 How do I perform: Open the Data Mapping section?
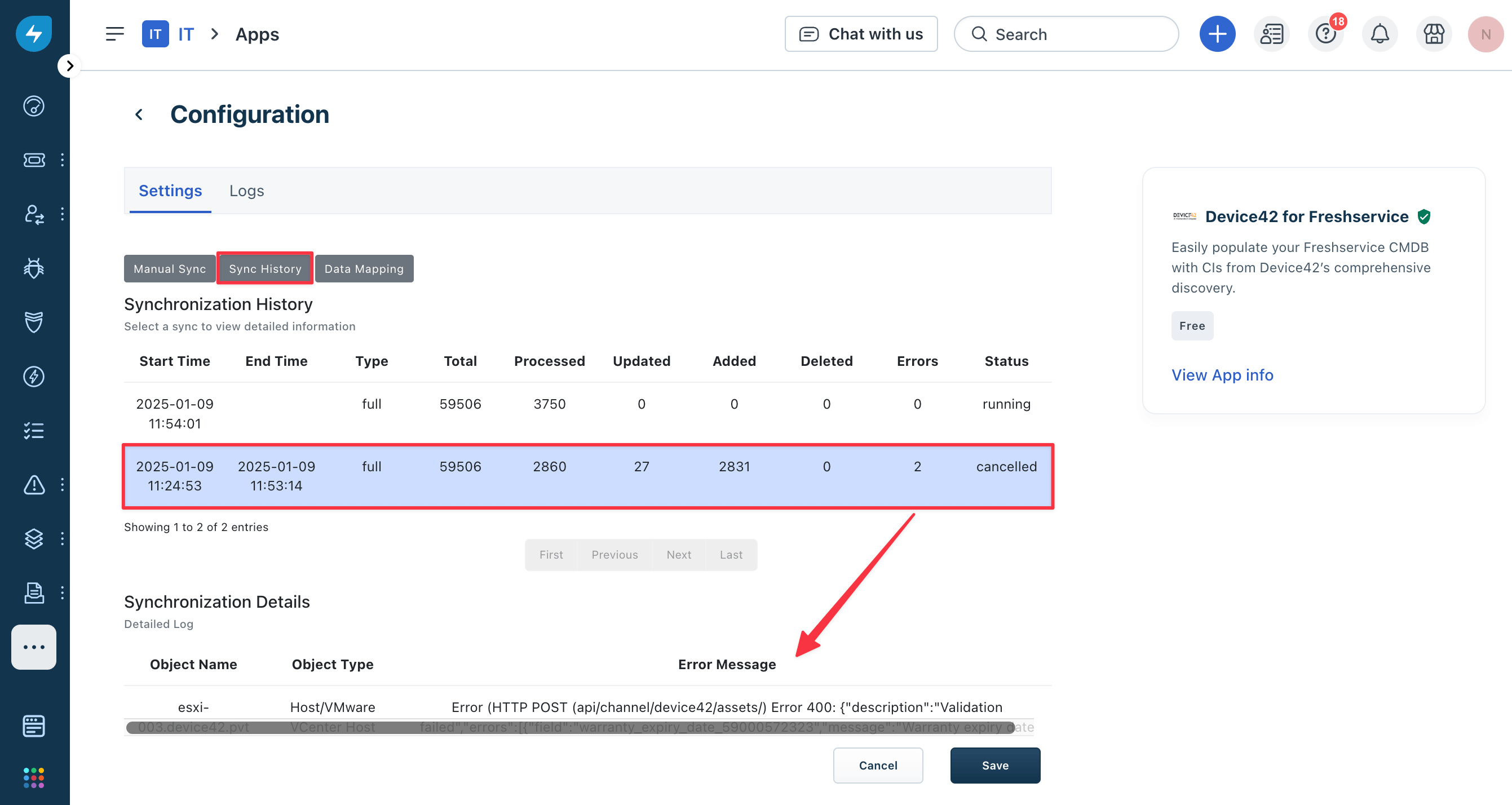tap(364, 268)
